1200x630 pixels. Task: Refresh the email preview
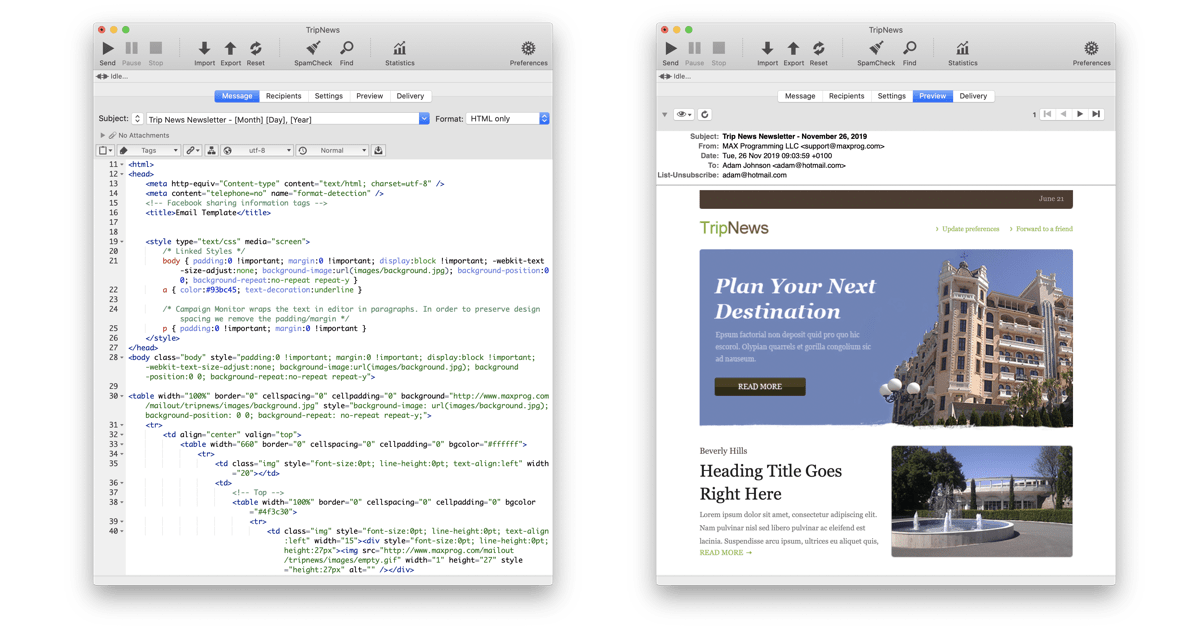tap(704, 114)
